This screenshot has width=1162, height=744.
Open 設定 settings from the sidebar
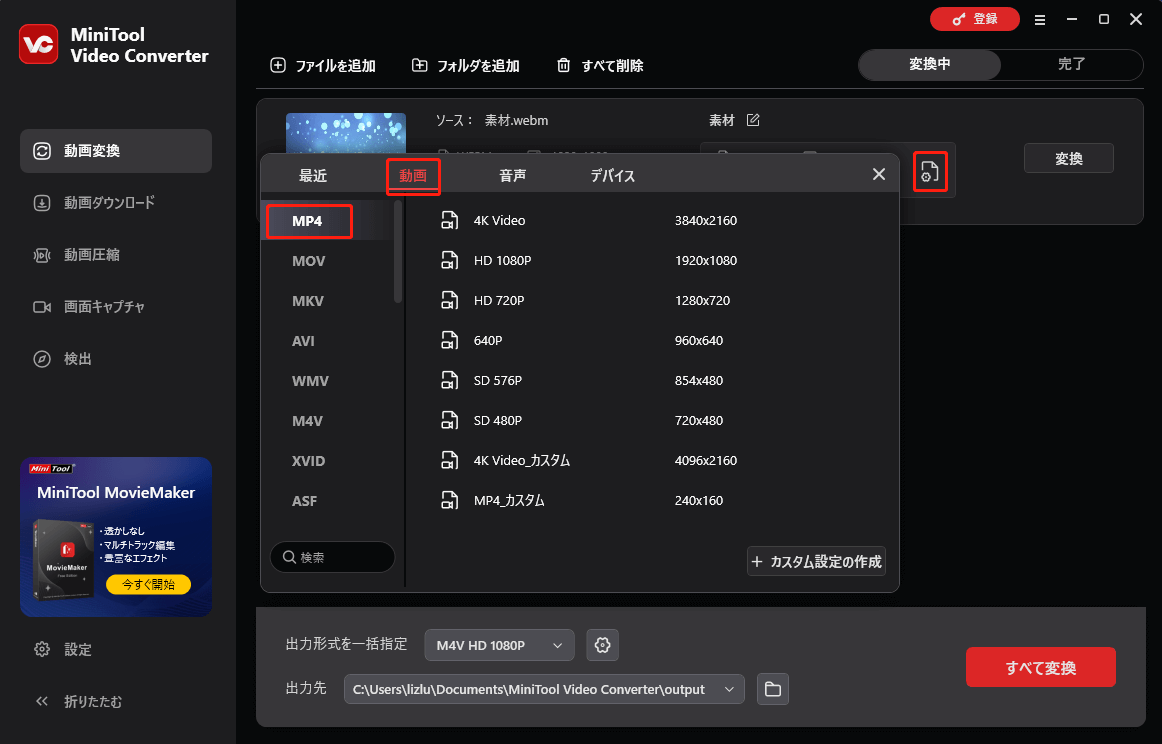pyautogui.click(x=64, y=649)
